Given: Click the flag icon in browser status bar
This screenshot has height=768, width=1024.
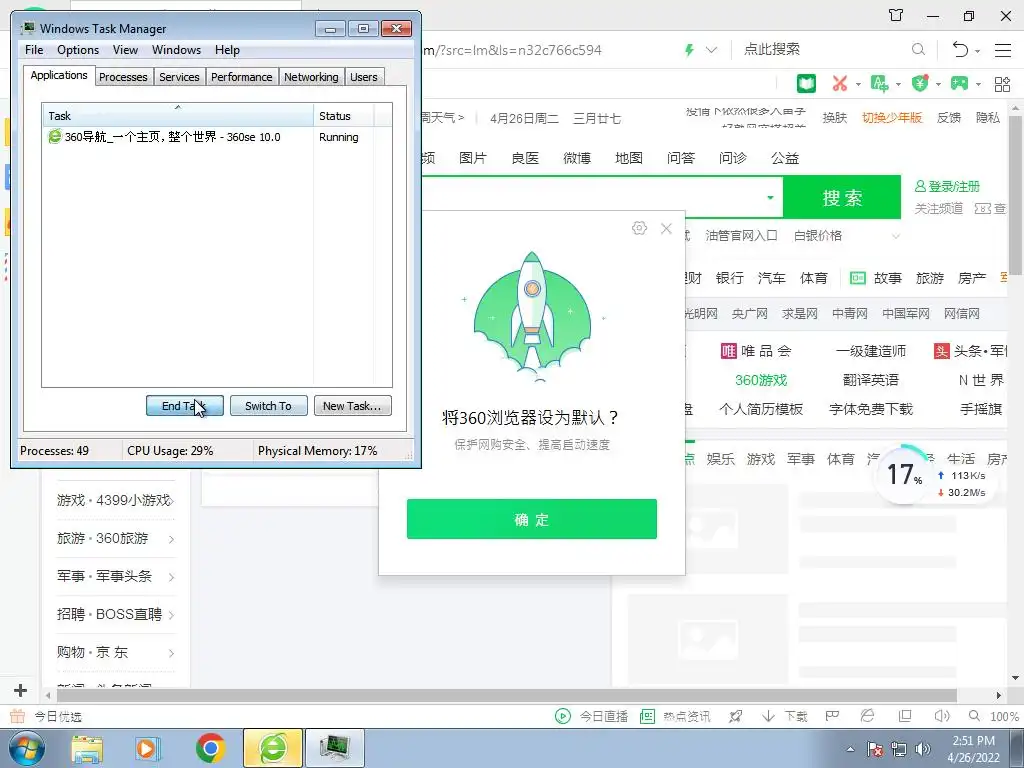Looking at the screenshot, I should (832, 716).
